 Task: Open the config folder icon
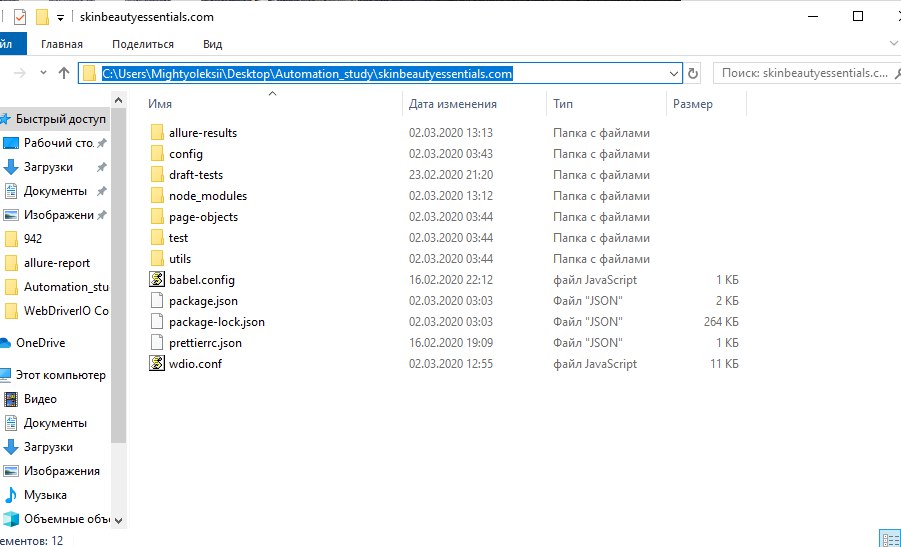(157, 154)
